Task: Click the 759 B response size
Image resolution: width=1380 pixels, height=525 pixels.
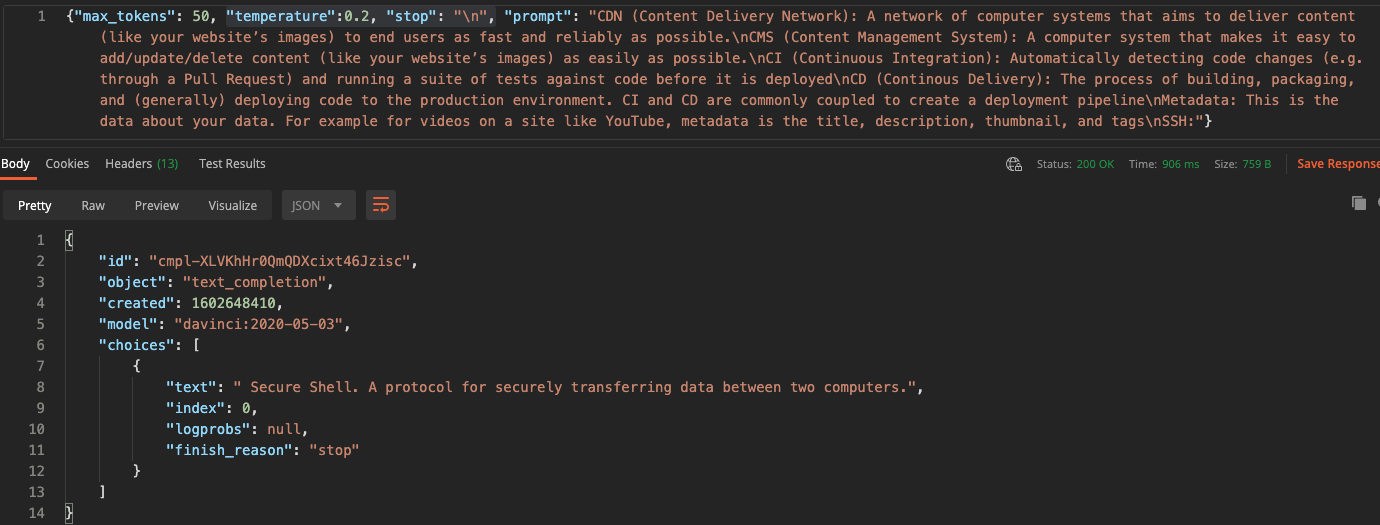Action: point(1257,164)
